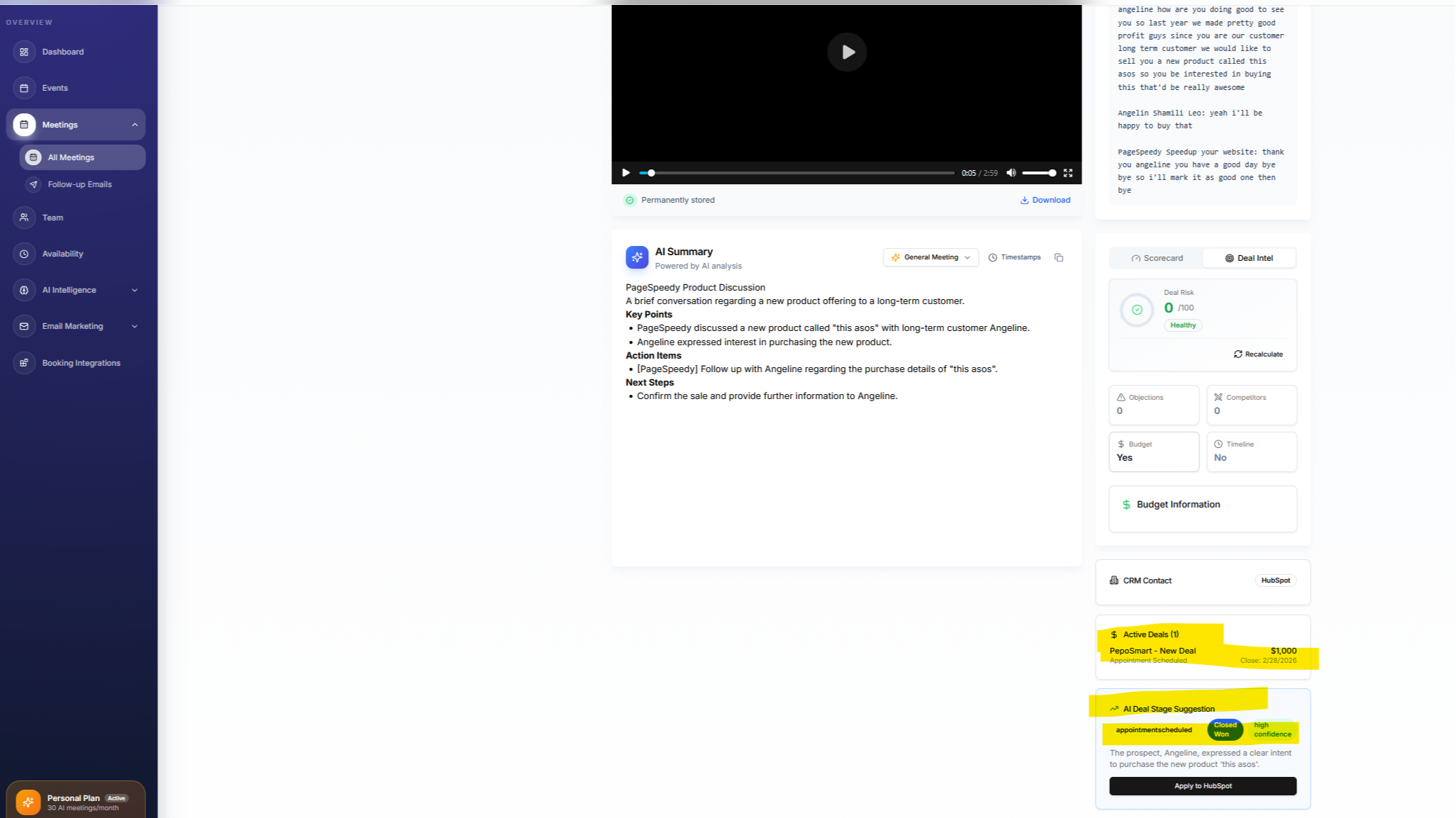Switch to the Scorecard tab

coord(1157,258)
